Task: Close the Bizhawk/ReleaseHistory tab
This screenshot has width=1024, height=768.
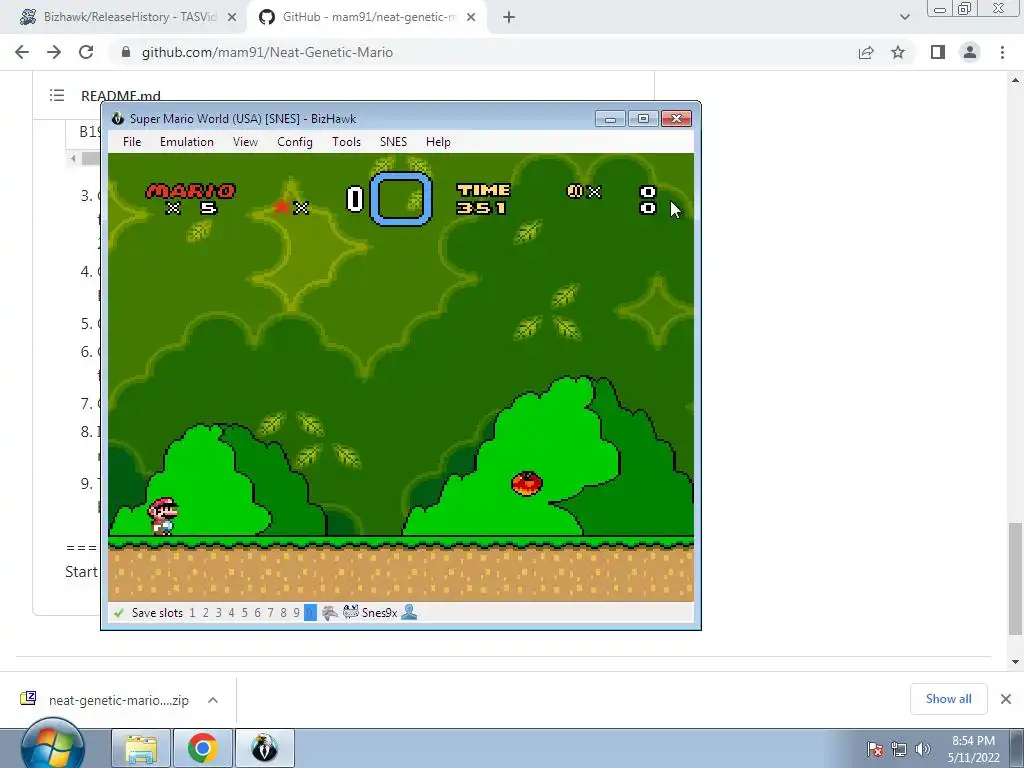Action: [232, 17]
